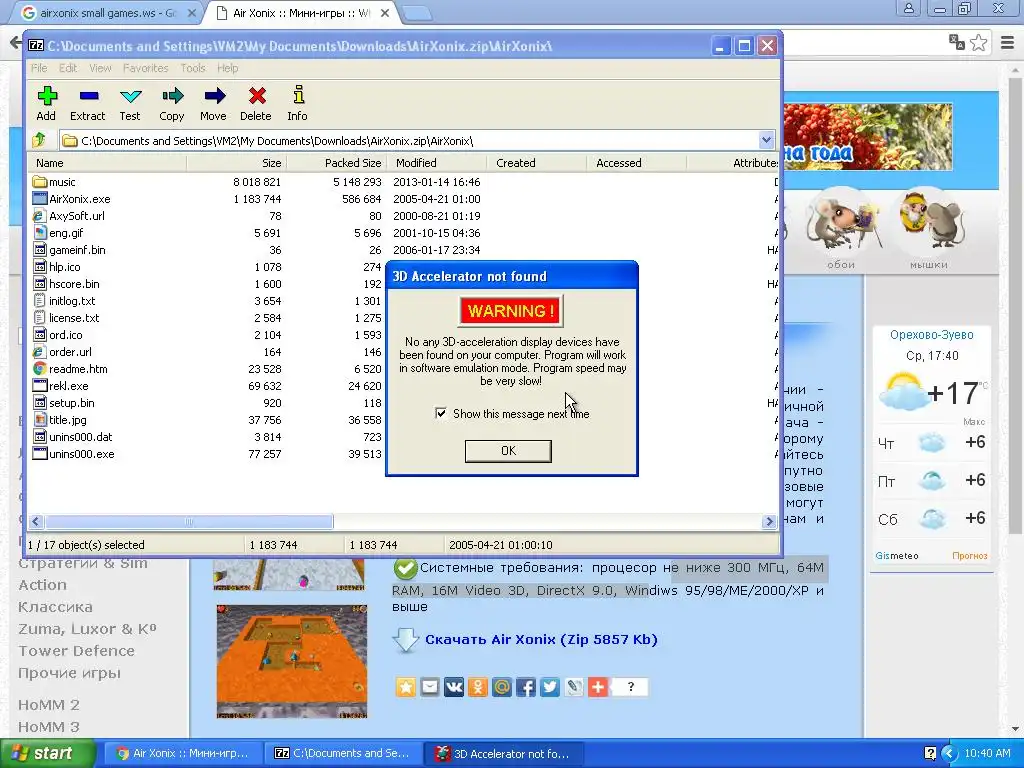The image size is (1024, 768).
Task: Open the Action games category link
Action: click(42, 584)
